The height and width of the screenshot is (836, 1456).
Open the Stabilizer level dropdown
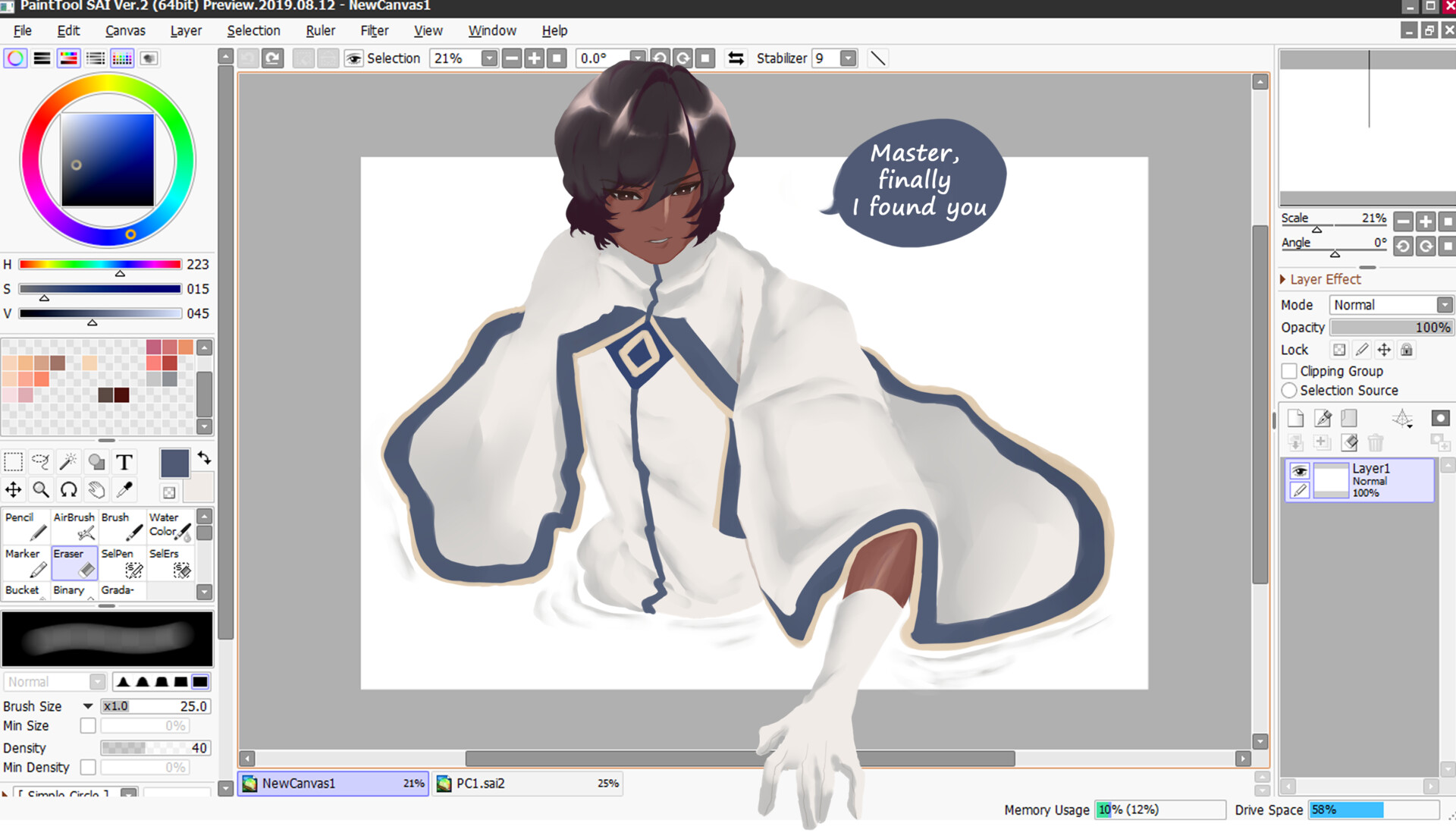847,58
